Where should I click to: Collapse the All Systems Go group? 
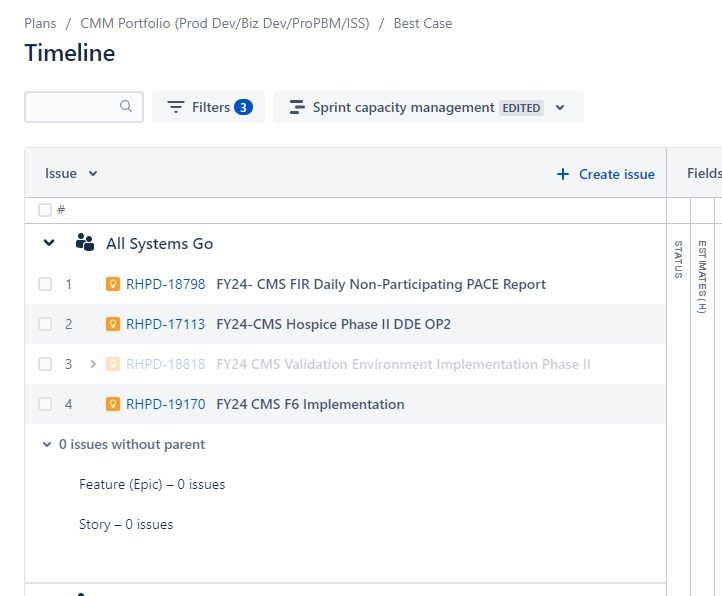49,242
